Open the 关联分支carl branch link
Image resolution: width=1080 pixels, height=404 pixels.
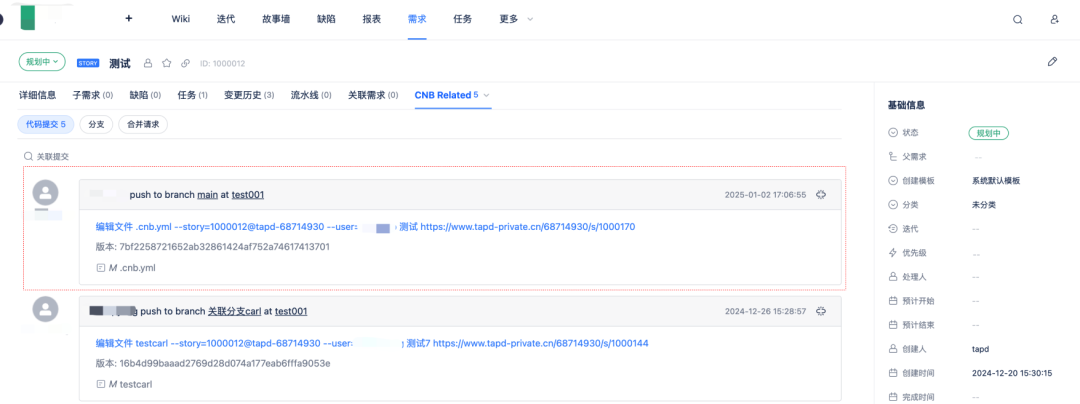234,311
